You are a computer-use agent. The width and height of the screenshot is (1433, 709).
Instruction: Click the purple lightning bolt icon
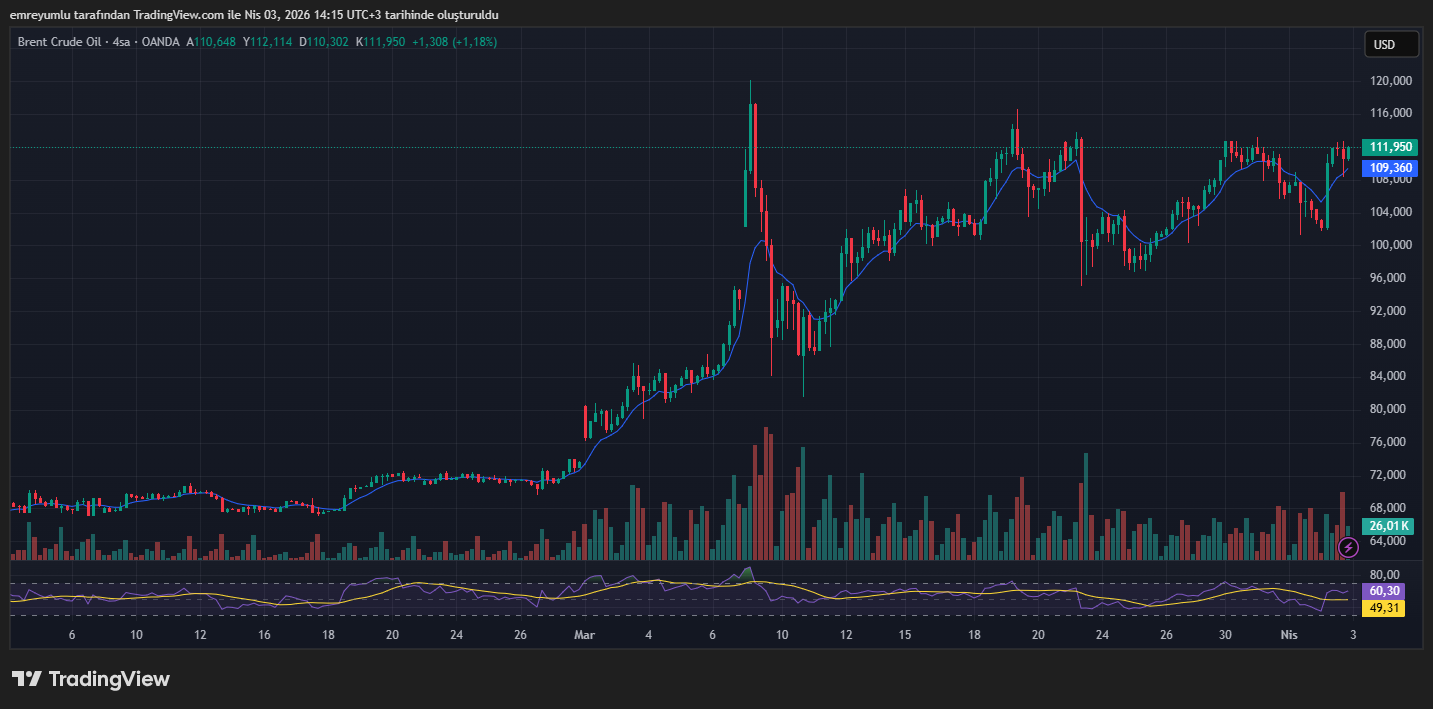click(1348, 547)
